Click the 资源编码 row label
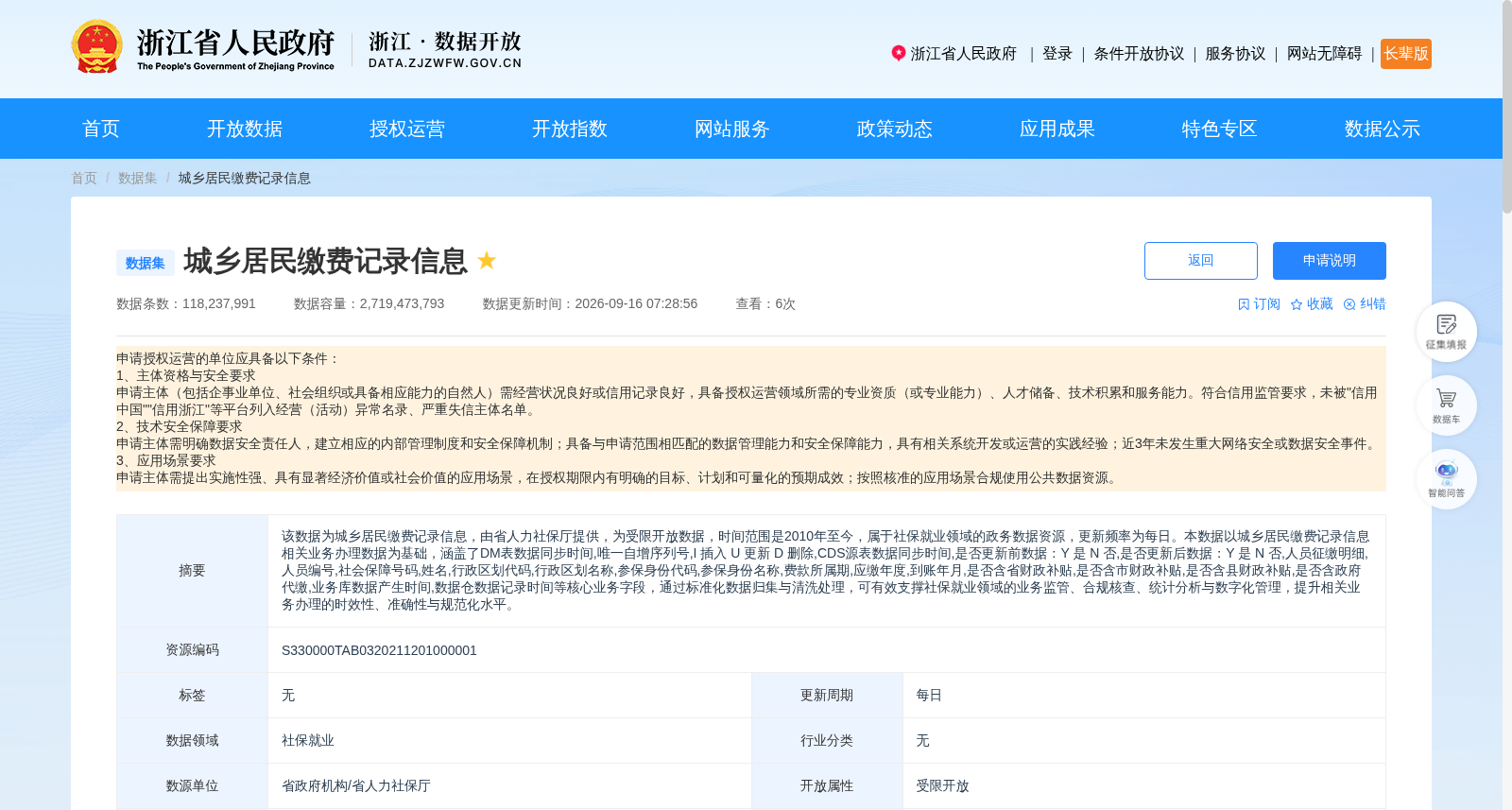 click(x=192, y=650)
